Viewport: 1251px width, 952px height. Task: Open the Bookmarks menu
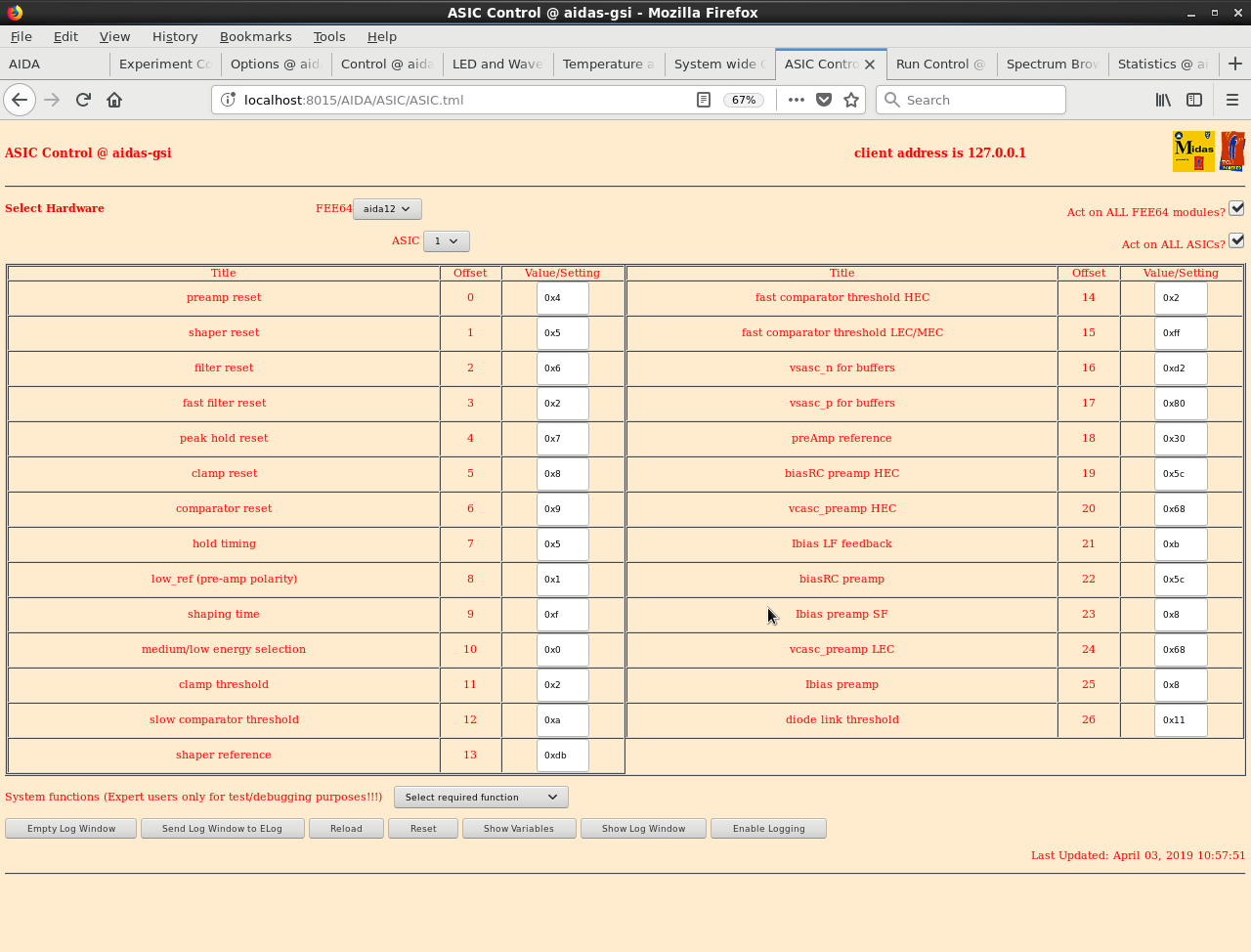pyautogui.click(x=255, y=36)
